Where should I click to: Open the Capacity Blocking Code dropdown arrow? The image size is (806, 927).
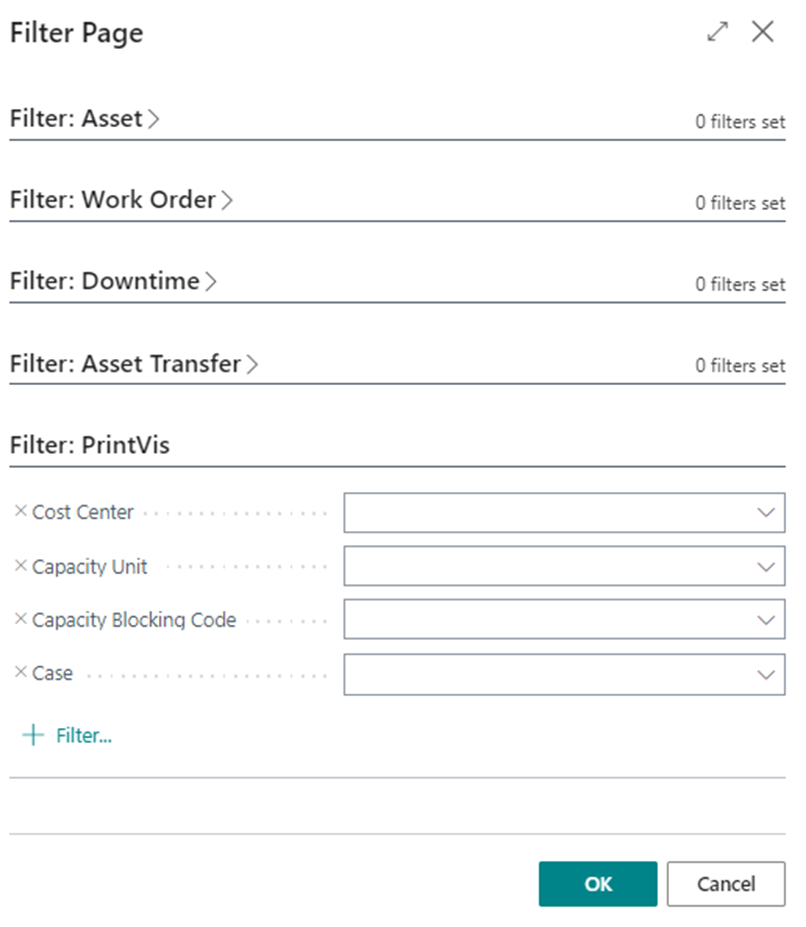[x=766, y=620]
